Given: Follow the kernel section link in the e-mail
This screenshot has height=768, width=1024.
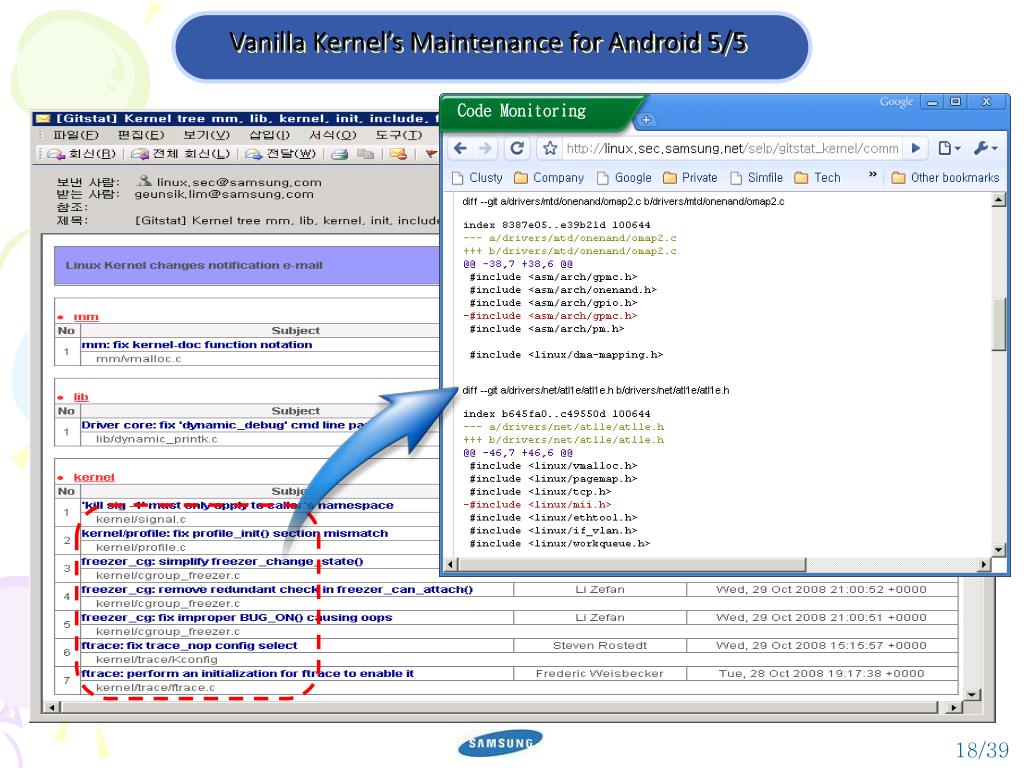Looking at the screenshot, I should point(93,477).
